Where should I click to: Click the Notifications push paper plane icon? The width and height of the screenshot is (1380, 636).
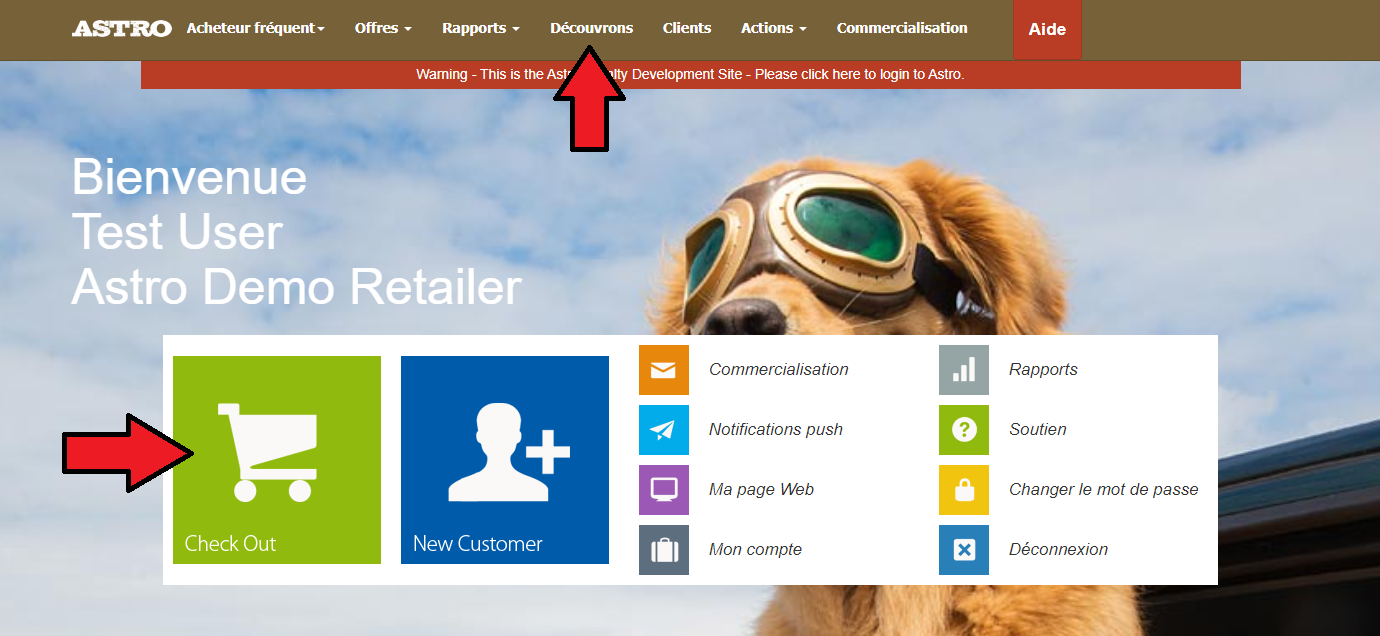664,430
